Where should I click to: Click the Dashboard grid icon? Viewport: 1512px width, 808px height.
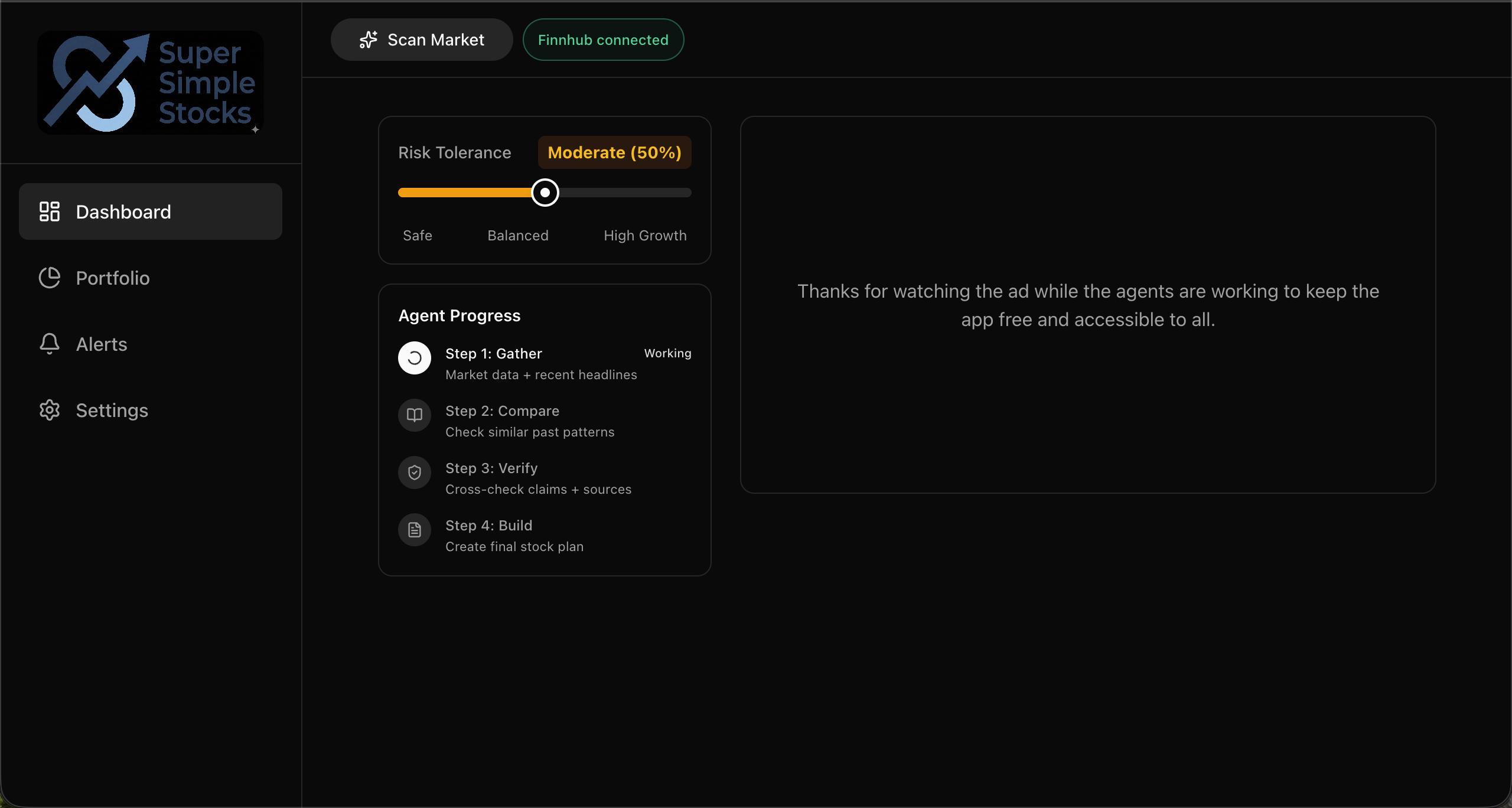(x=50, y=211)
